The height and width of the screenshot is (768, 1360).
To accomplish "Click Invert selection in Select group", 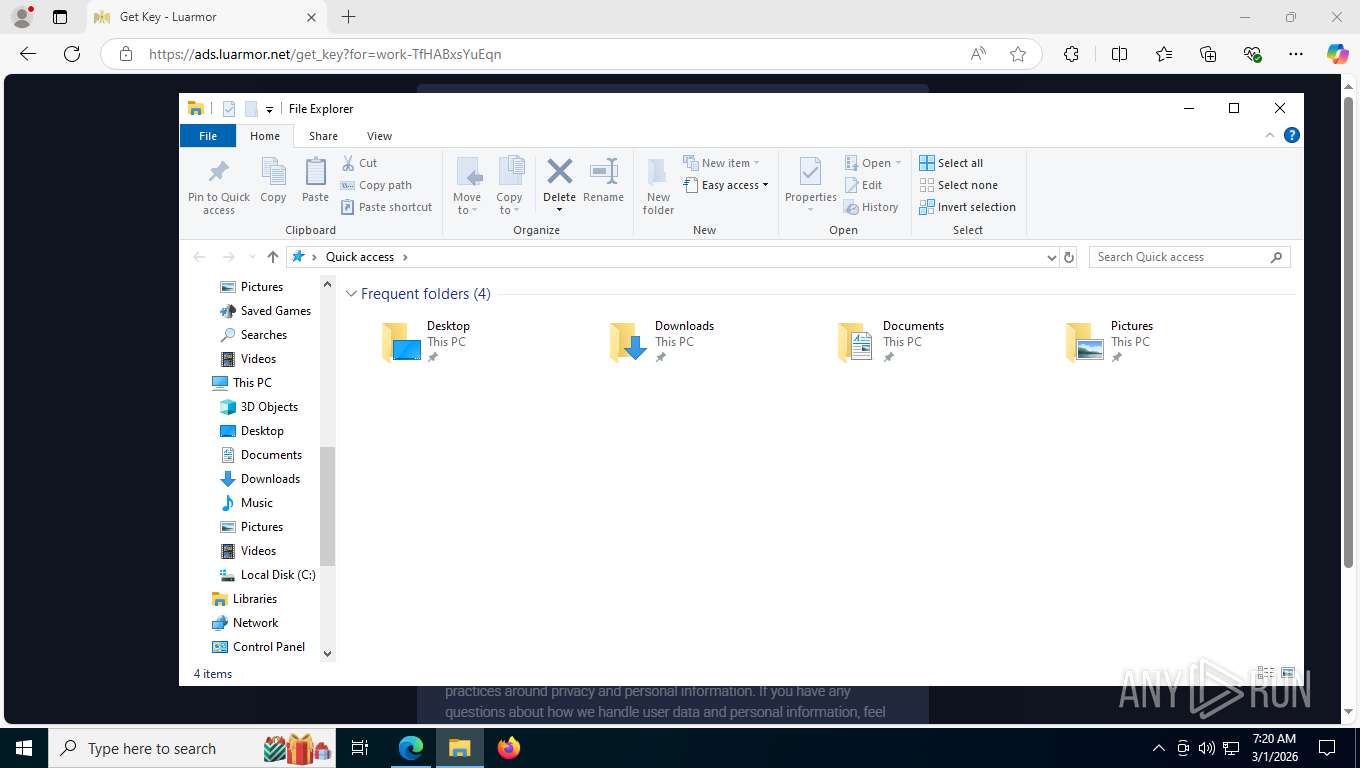I will coord(967,207).
